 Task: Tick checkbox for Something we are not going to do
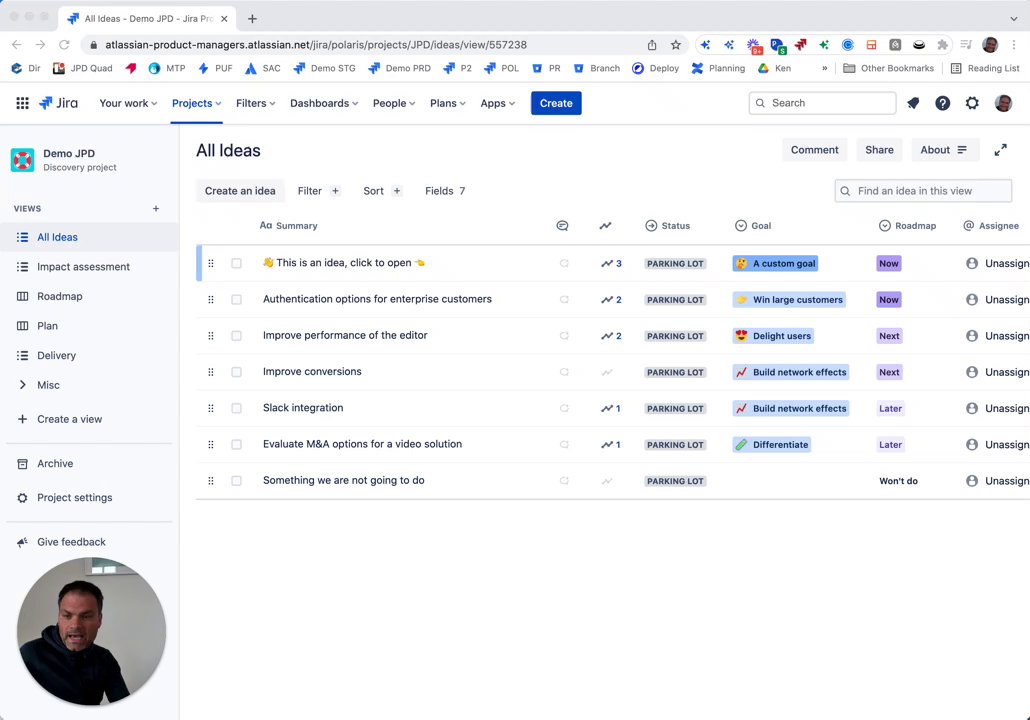click(236, 481)
